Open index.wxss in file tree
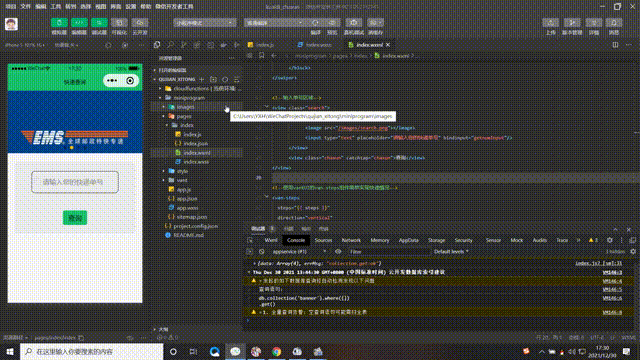640x360 pixels. pyautogui.click(x=197, y=162)
